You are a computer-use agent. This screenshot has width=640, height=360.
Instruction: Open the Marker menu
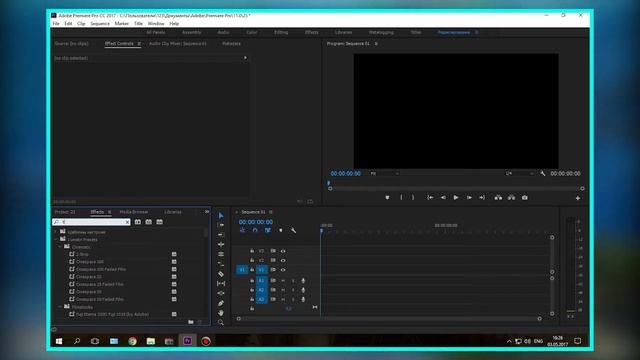click(x=122, y=24)
